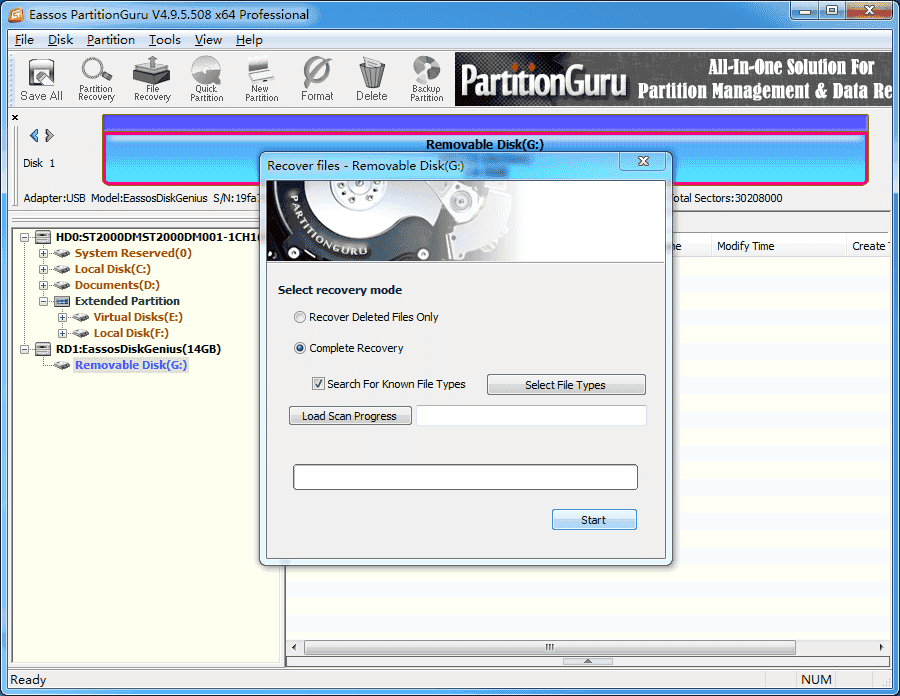Image resolution: width=900 pixels, height=696 pixels.
Task: Select Virtual Disks(E:) in the tree
Action: (x=138, y=317)
